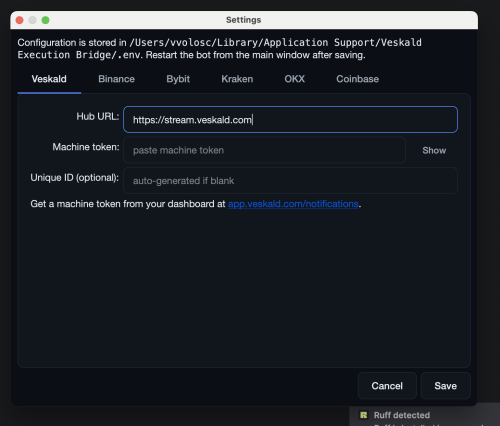Go to the Kraken tab
Image resolution: width=500 pixels, height=426 pixels.
tap(237, 79)
